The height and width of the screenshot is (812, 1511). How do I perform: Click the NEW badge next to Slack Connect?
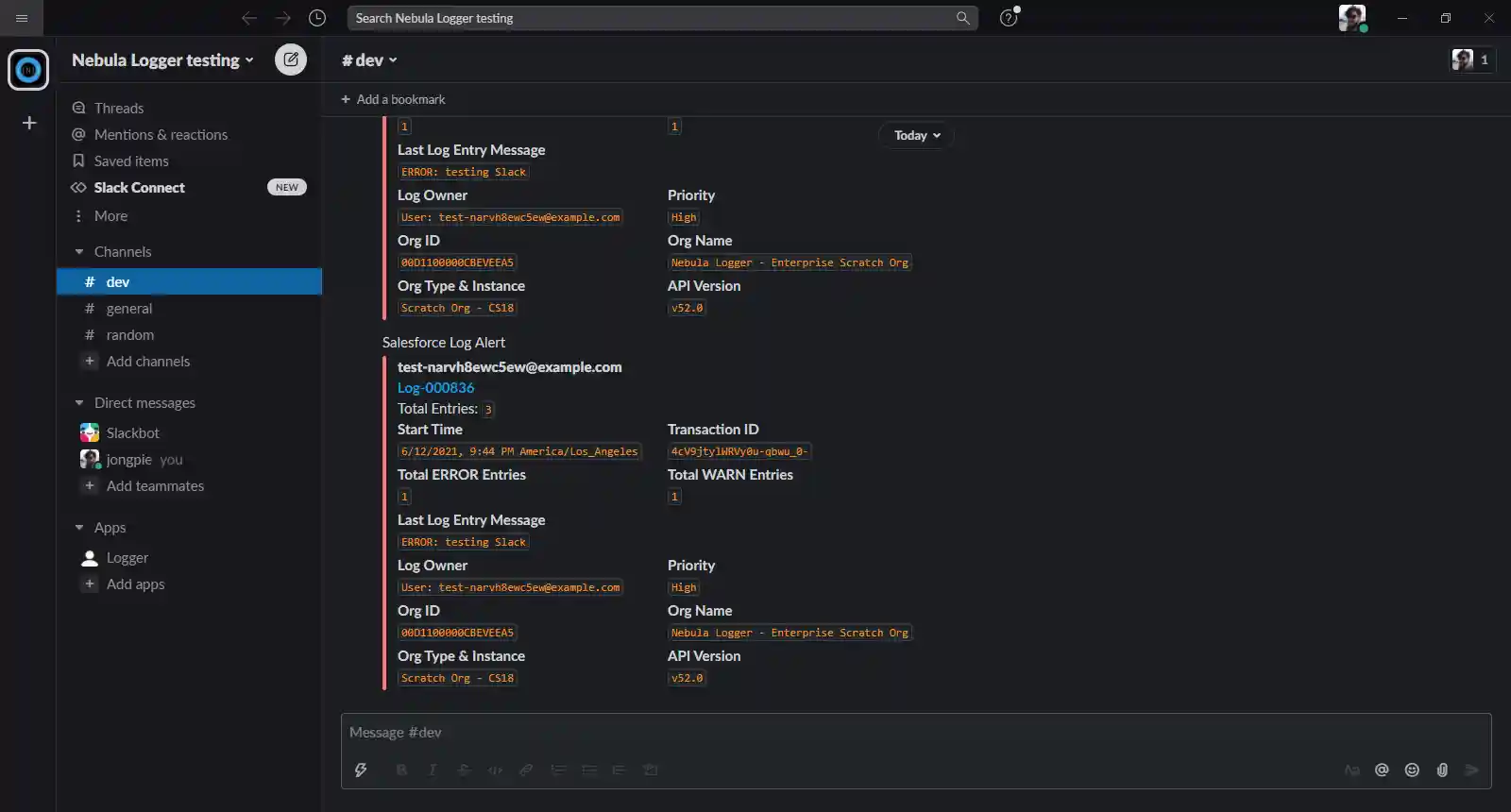(x=287, y=187)
